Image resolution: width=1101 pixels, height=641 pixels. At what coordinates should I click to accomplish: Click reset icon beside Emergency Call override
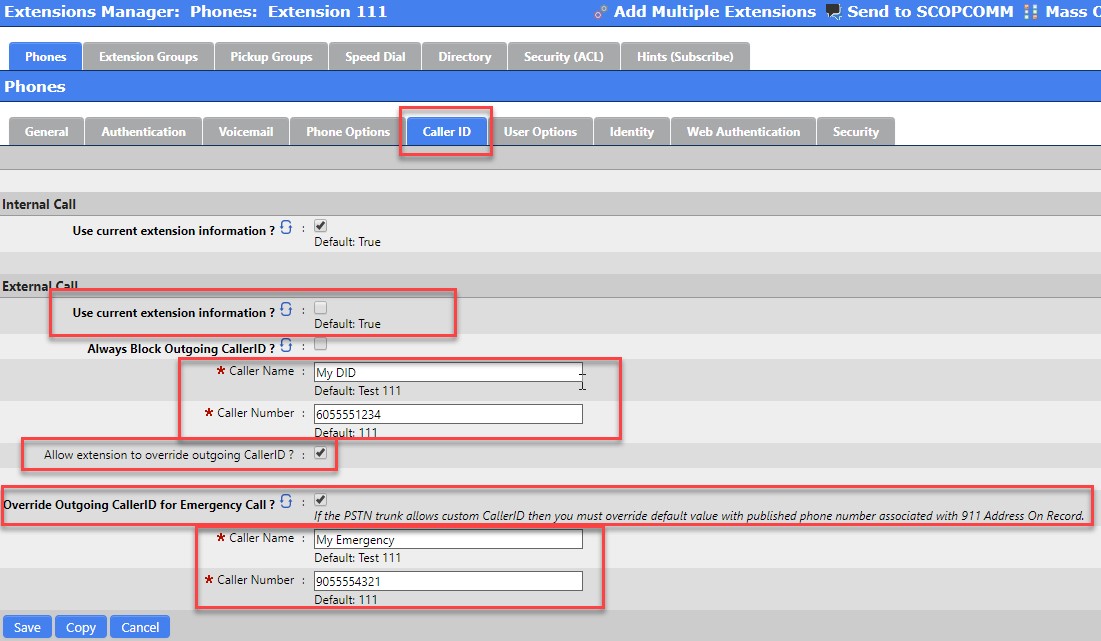pyautogui.click(x=286, y=502)
